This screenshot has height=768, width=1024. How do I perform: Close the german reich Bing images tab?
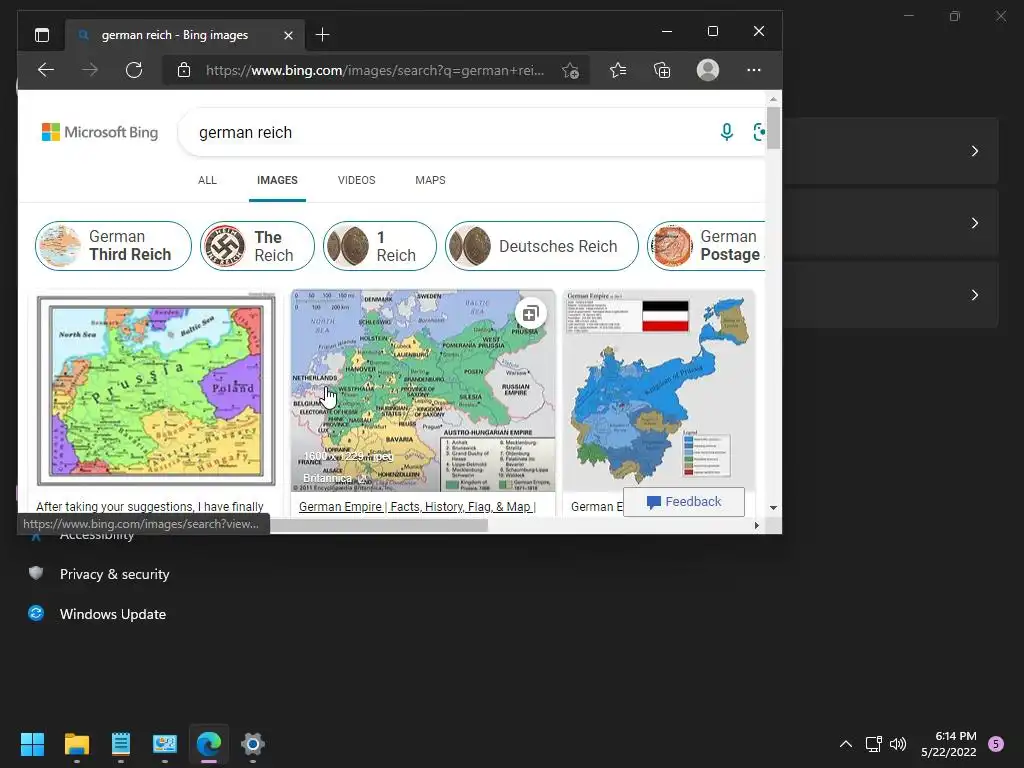(x=288, y=35)
